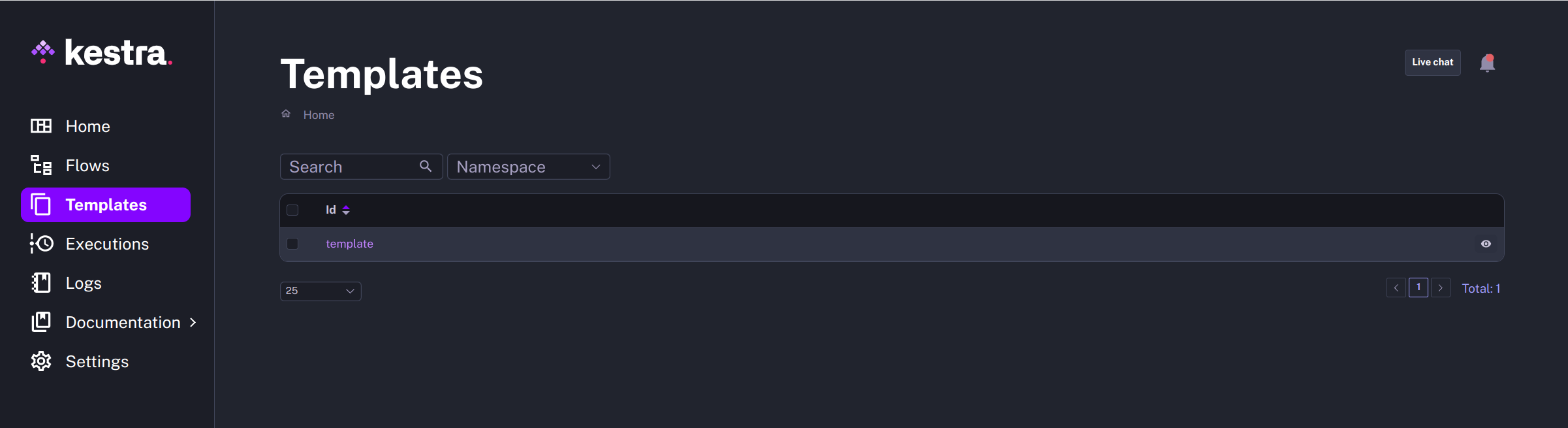The image size is (1568, 428).
Task: Open the Logs book icon
Action: point(41,283)
